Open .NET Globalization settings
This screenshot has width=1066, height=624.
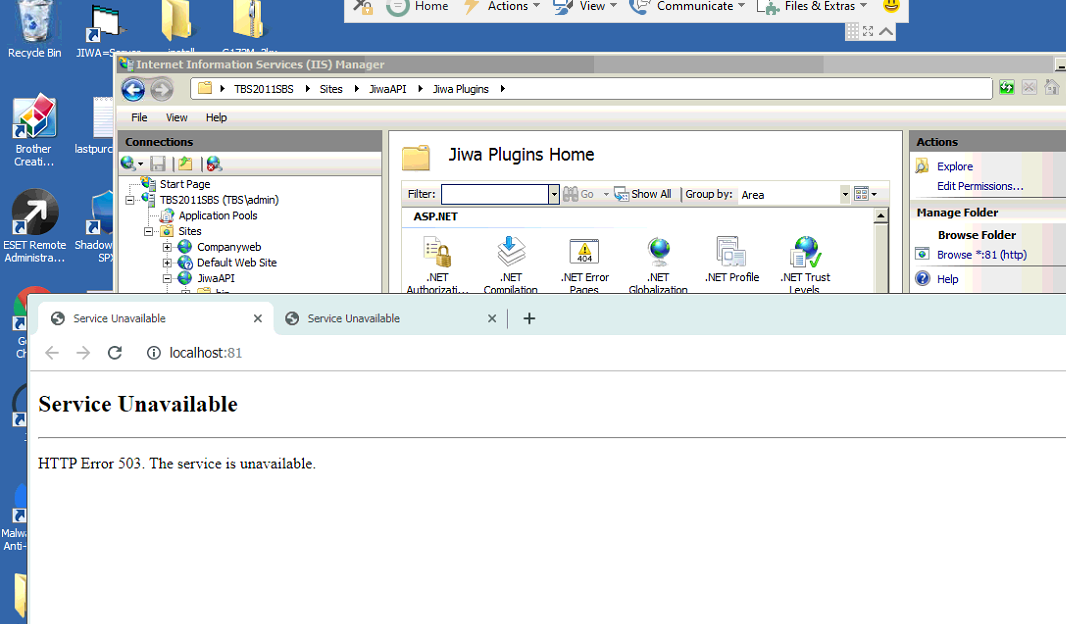point(658,254)
